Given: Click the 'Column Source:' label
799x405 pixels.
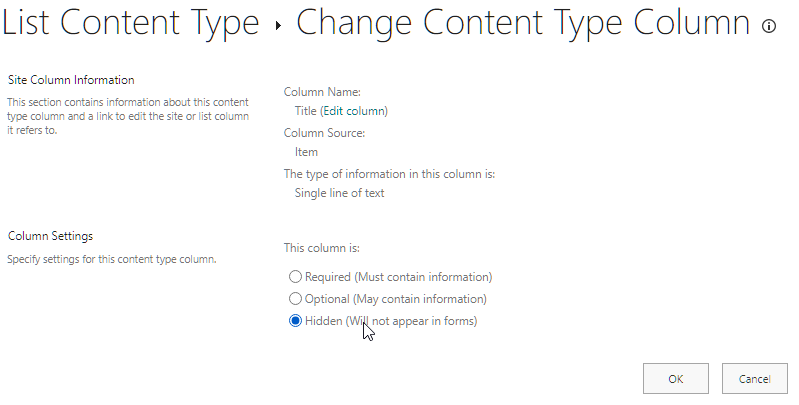Looking at the screenshot, I should [325, 133].
